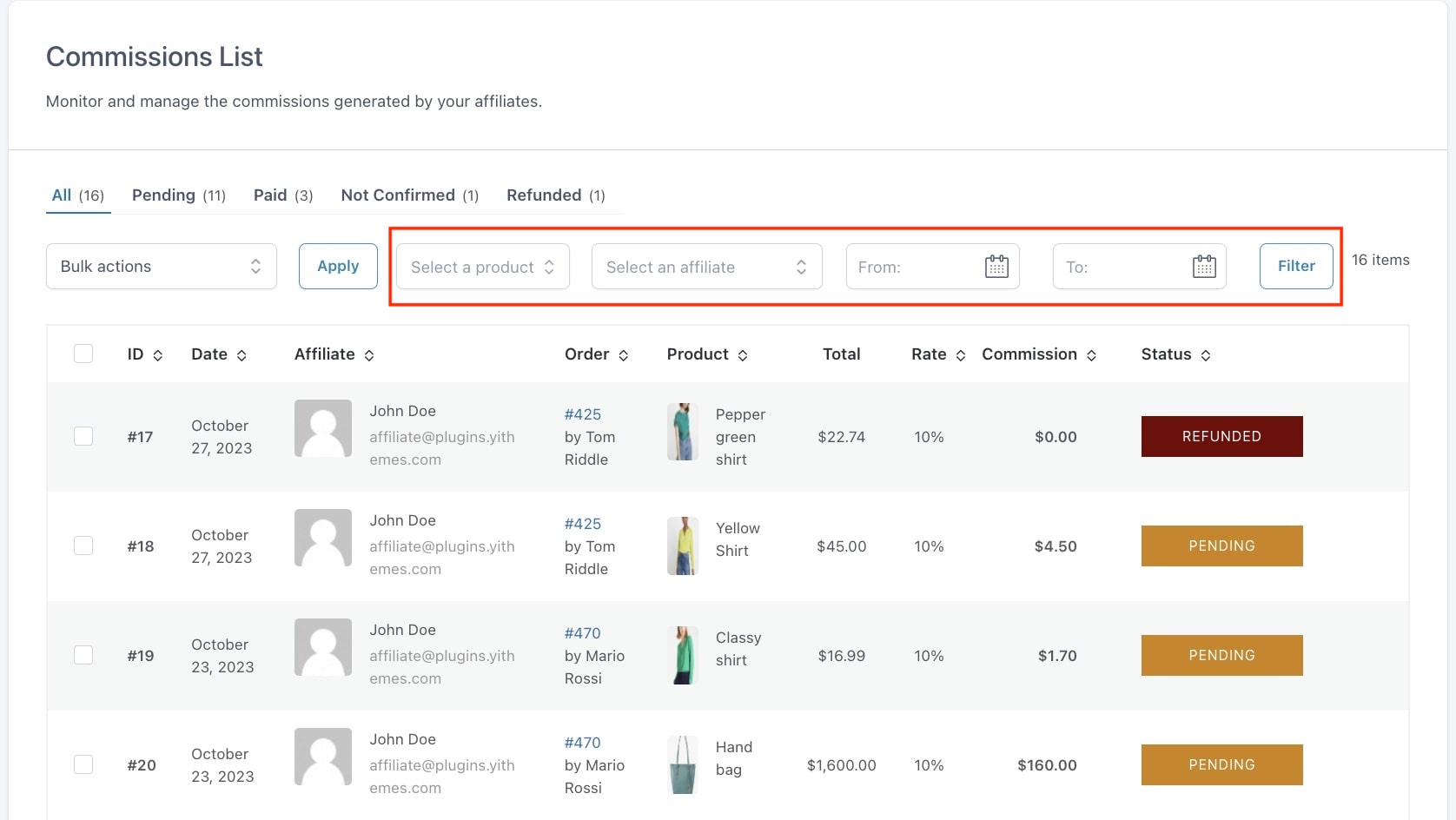Click commission amount $160.00

pyautogui.click(x=1048, y=765)
